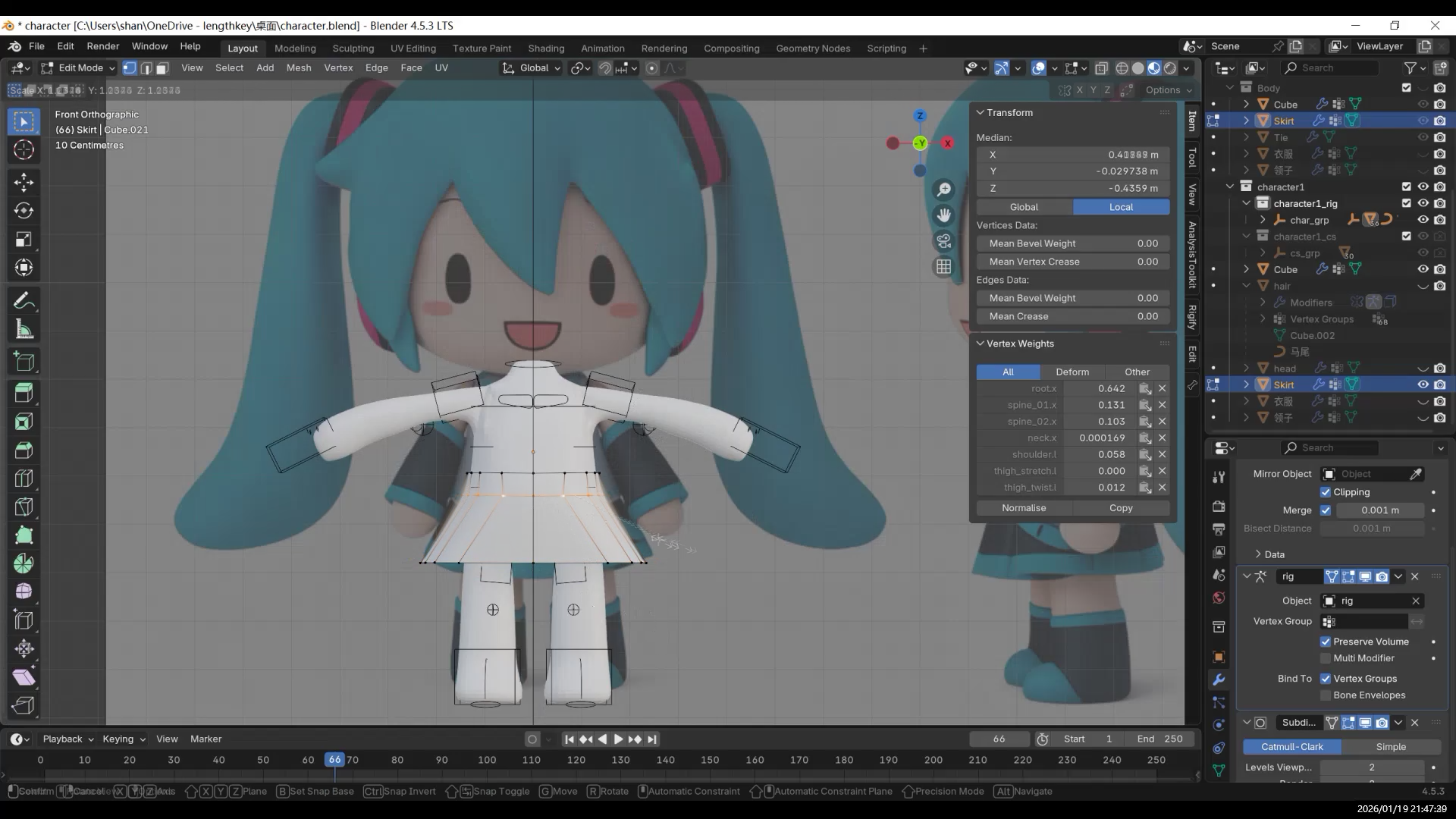The image size is (1456, 819).
Task: Uncheck Preserve Volume option
Action: click(x=1326, y=642)
